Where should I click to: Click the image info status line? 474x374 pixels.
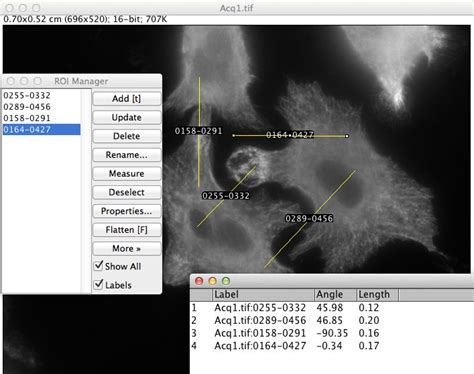85,19
